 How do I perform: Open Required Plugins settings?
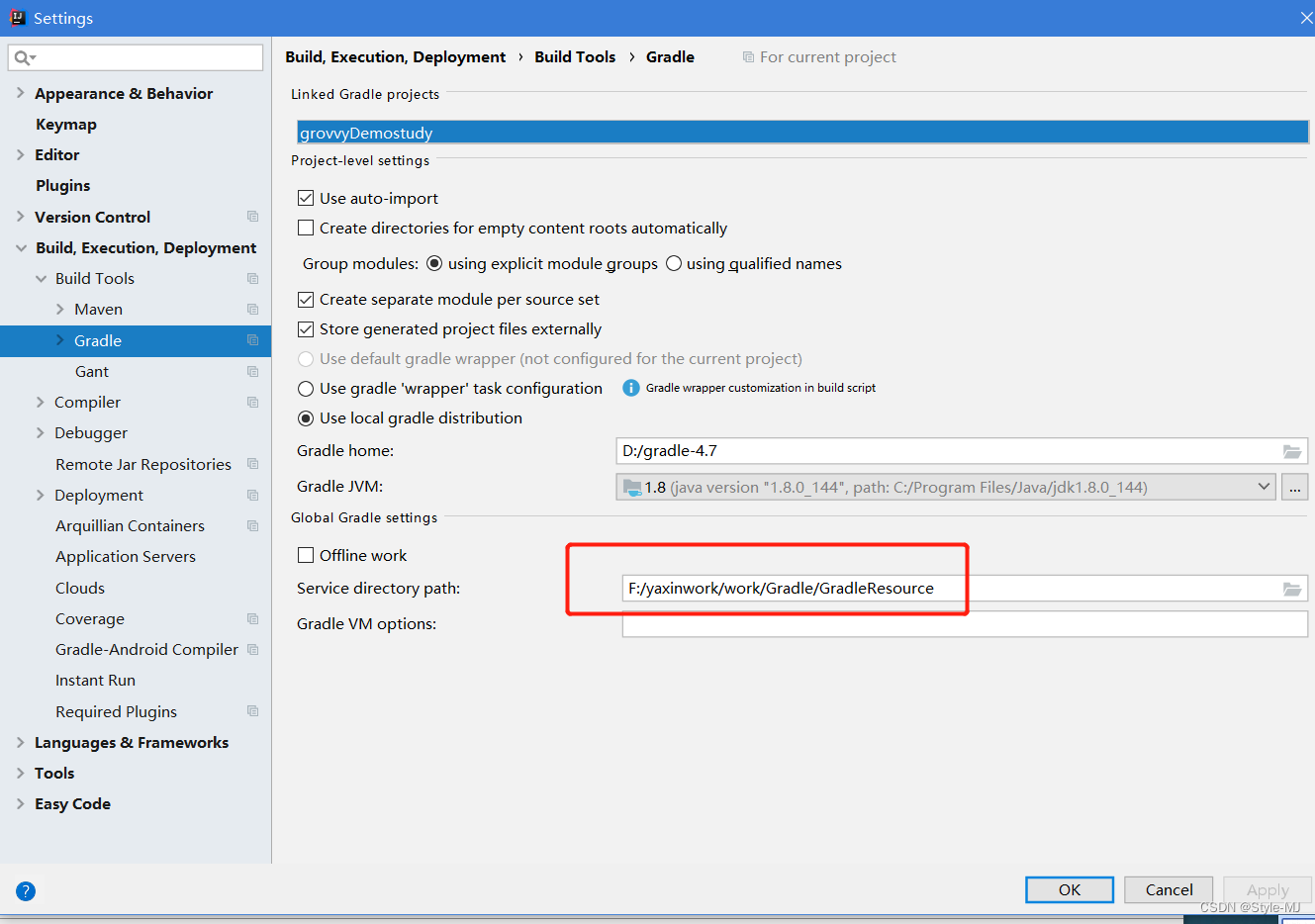(116, 711)
